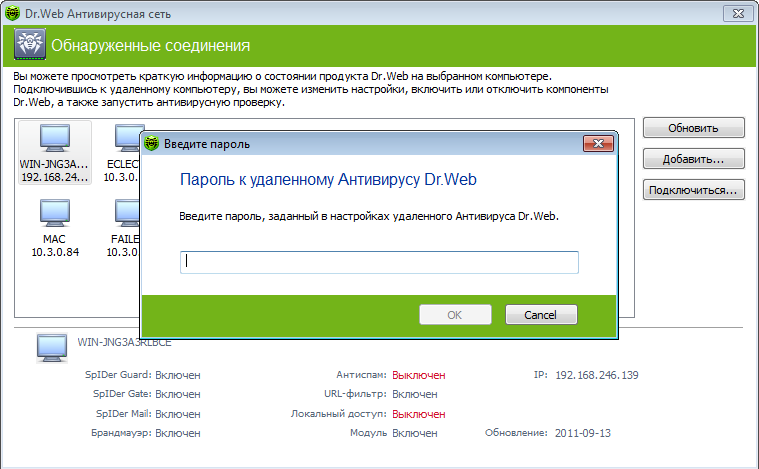The width and height of the screenshot is (759, 469).
Task: Click the update date 2011-09-13
Action: click(x=584, y=433)
